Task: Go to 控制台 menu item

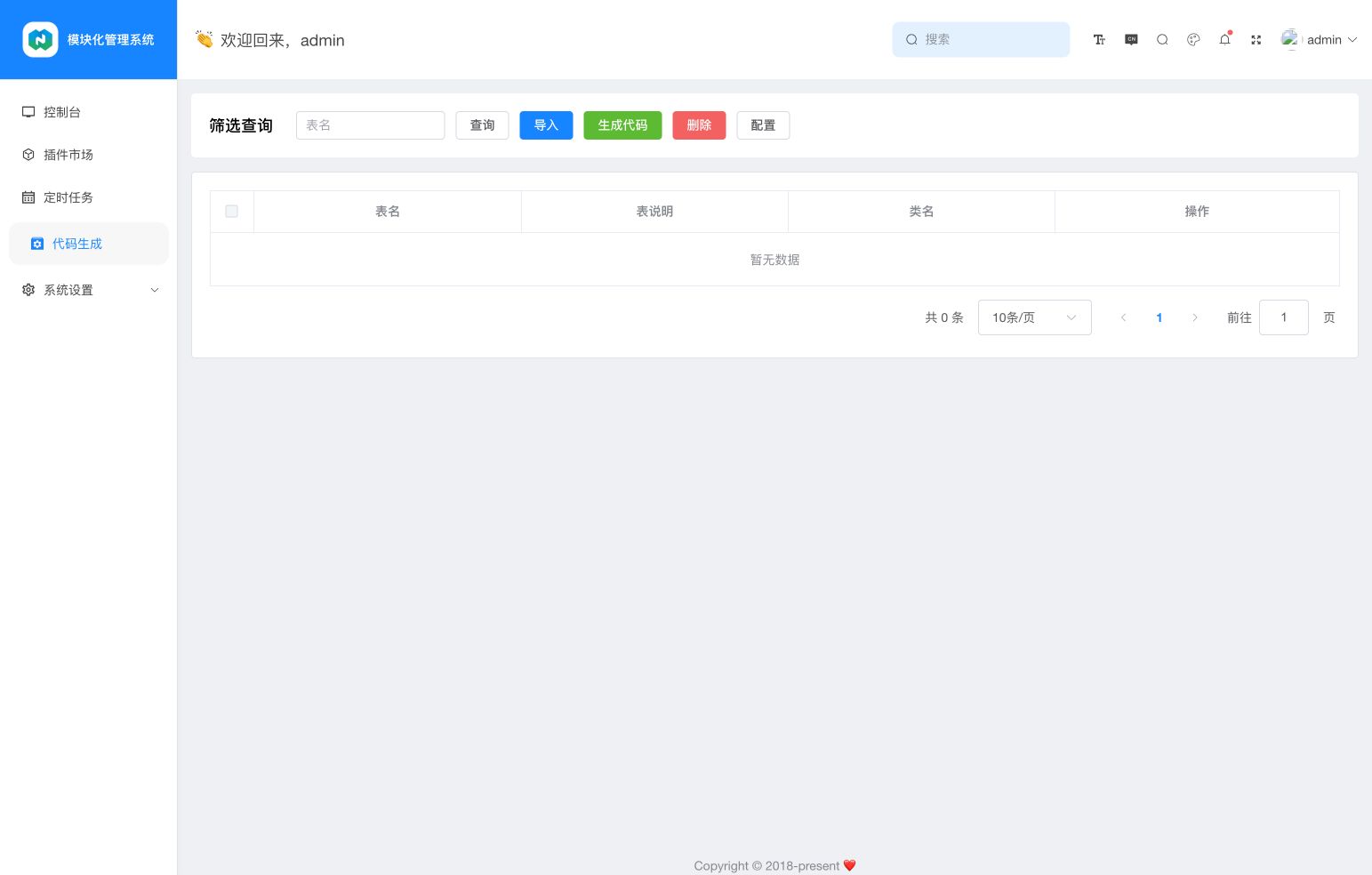Action: click(89, 112)
